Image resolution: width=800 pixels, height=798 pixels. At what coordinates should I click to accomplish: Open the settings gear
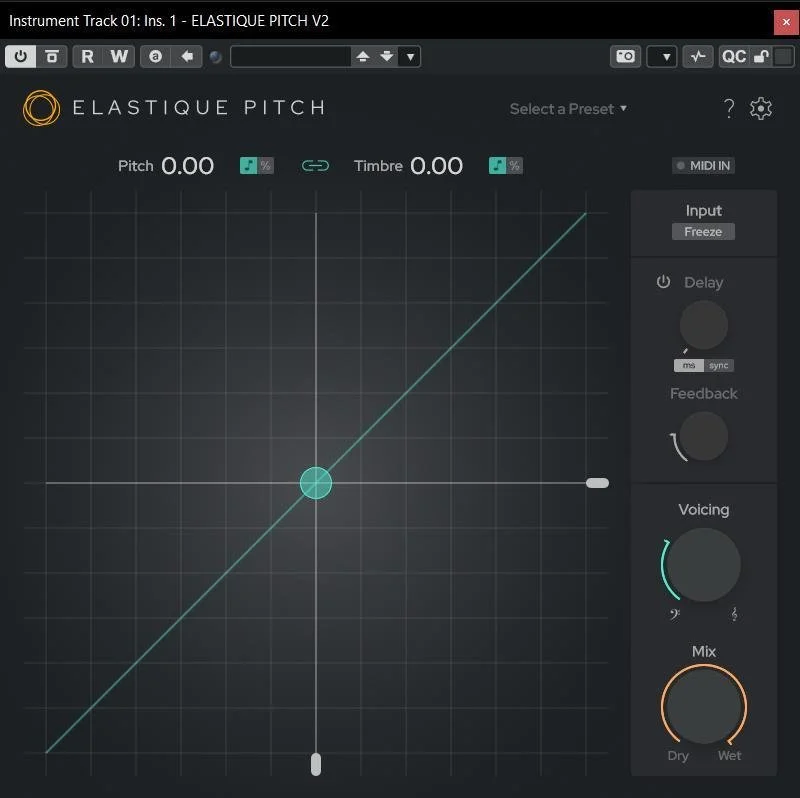point(761,108)
